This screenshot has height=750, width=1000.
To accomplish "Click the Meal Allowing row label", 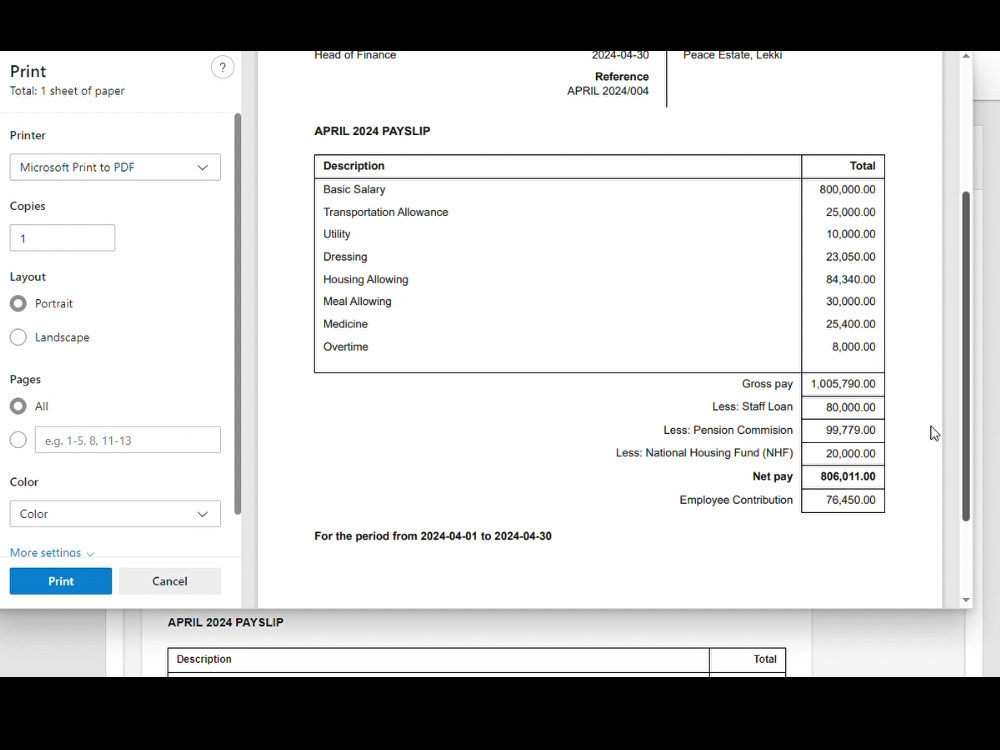I will pos(357,302).
